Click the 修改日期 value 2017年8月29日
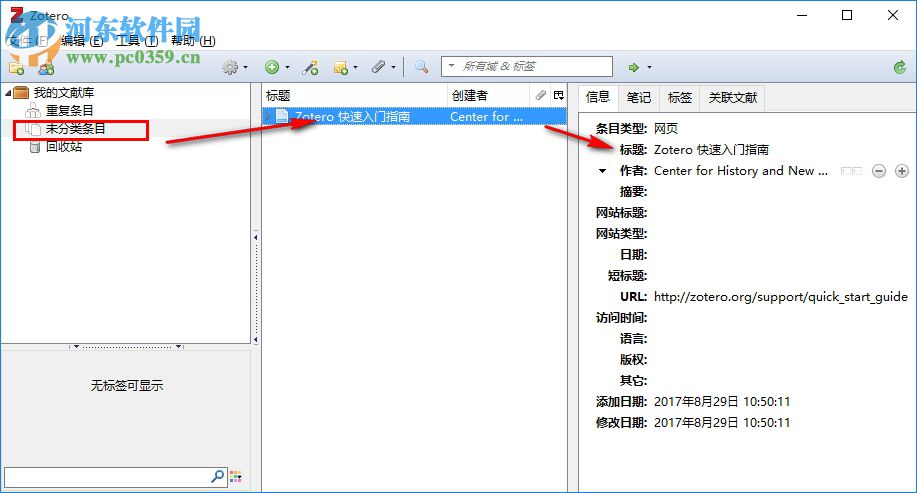The height and width of the screenshot is (493, 917). coord(722,423)
